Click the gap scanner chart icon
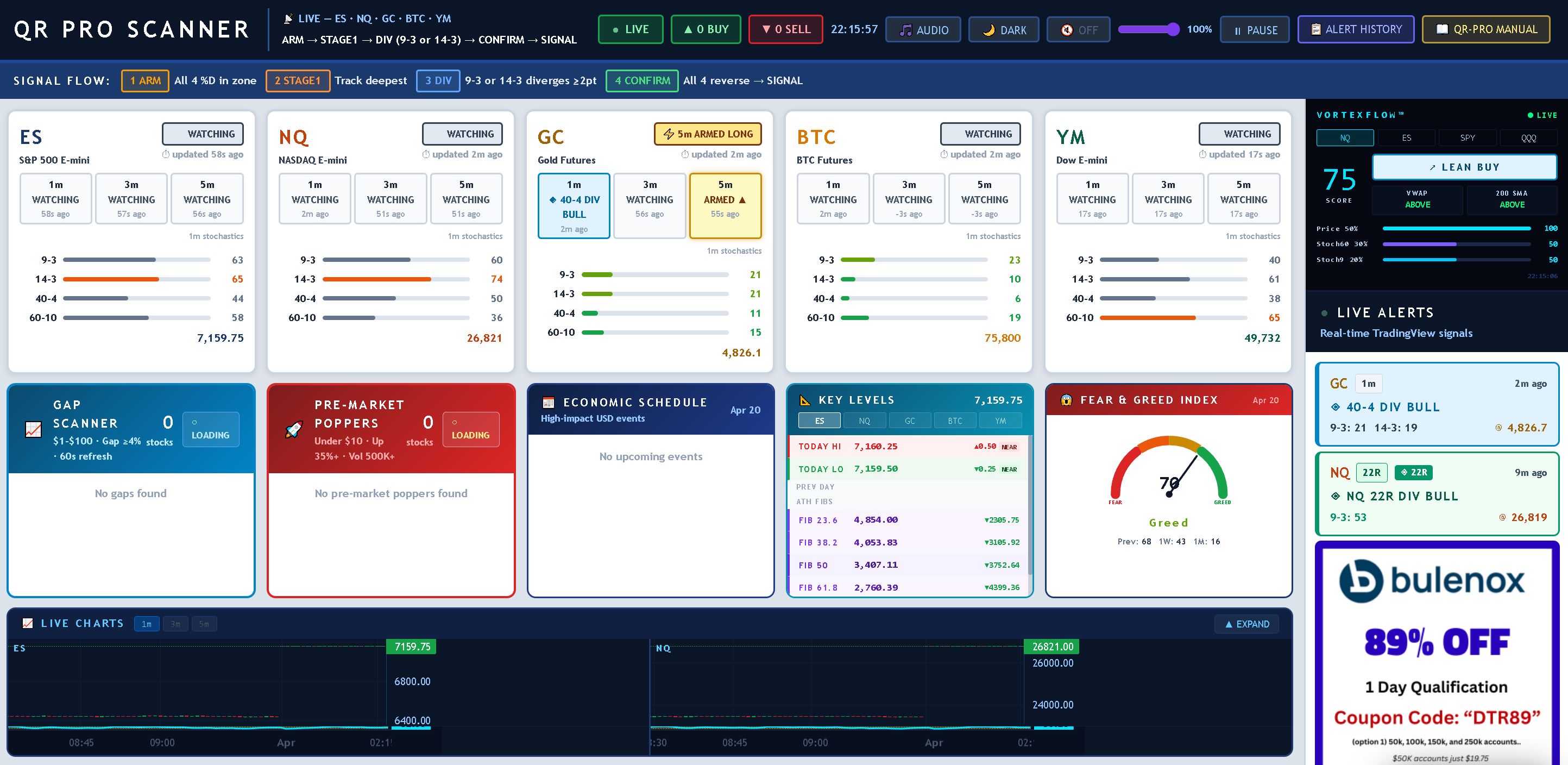 click(34, 429)
